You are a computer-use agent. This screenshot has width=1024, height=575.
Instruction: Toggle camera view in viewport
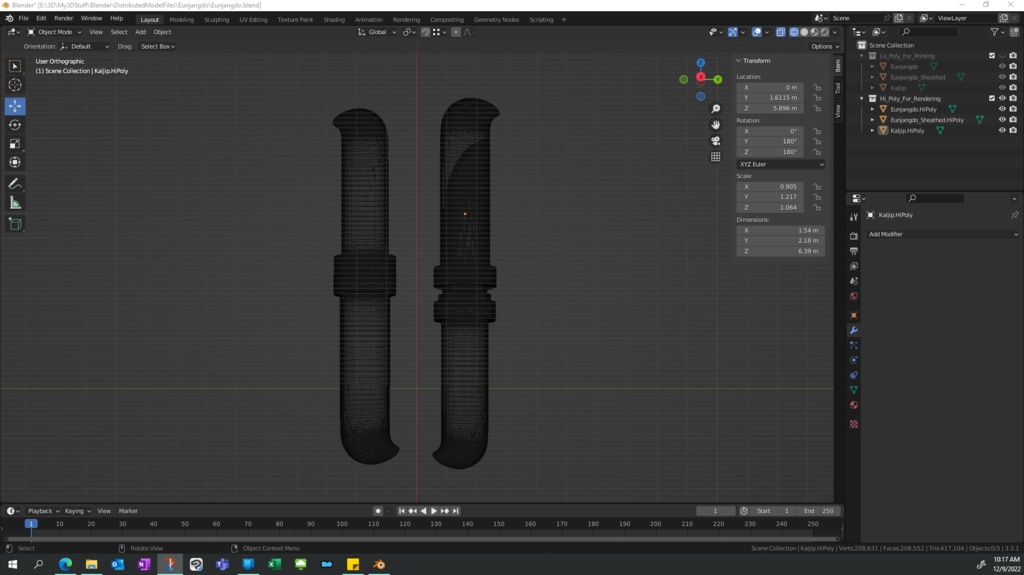tap(716, 141)
